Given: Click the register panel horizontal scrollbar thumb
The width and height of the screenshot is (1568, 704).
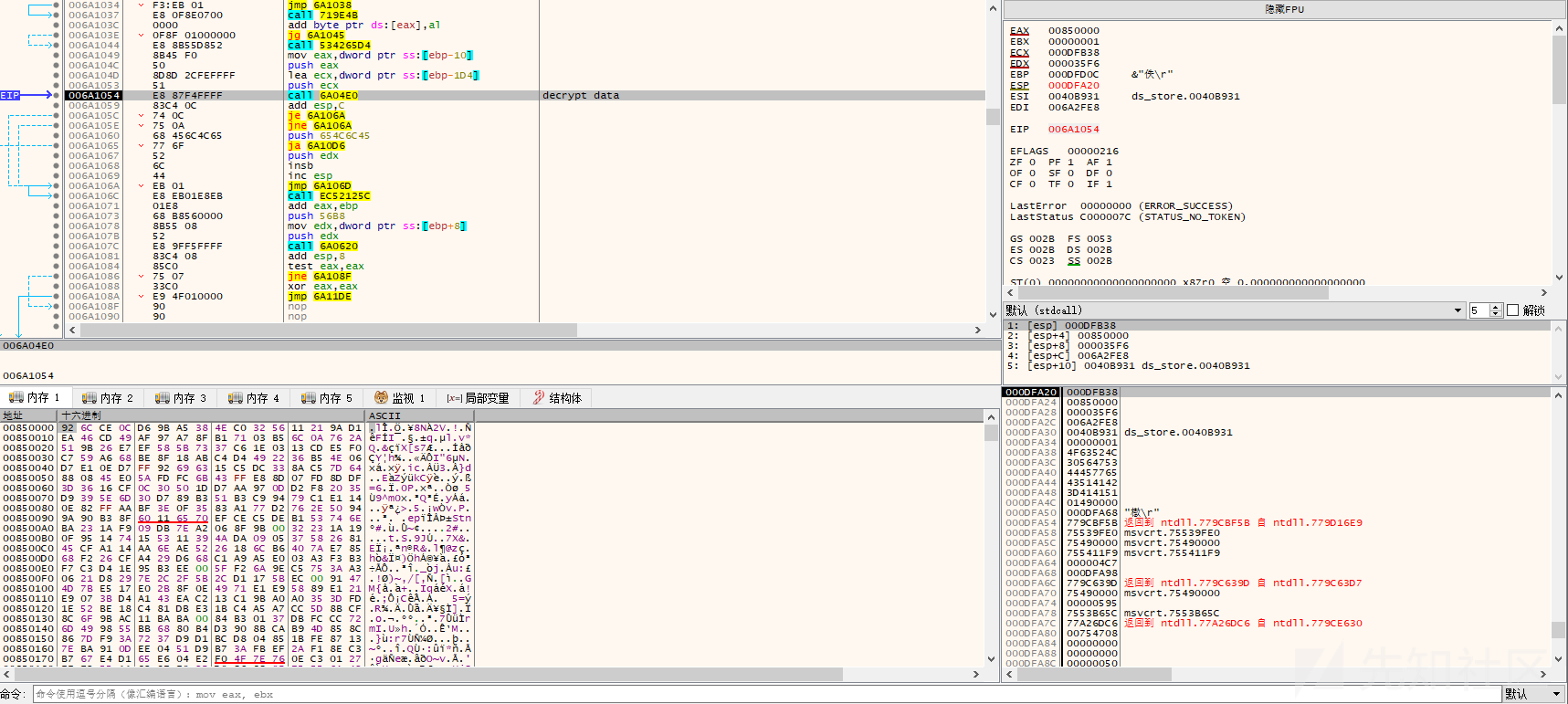Looking at the screenshot, I should (x=1172, y=293).
